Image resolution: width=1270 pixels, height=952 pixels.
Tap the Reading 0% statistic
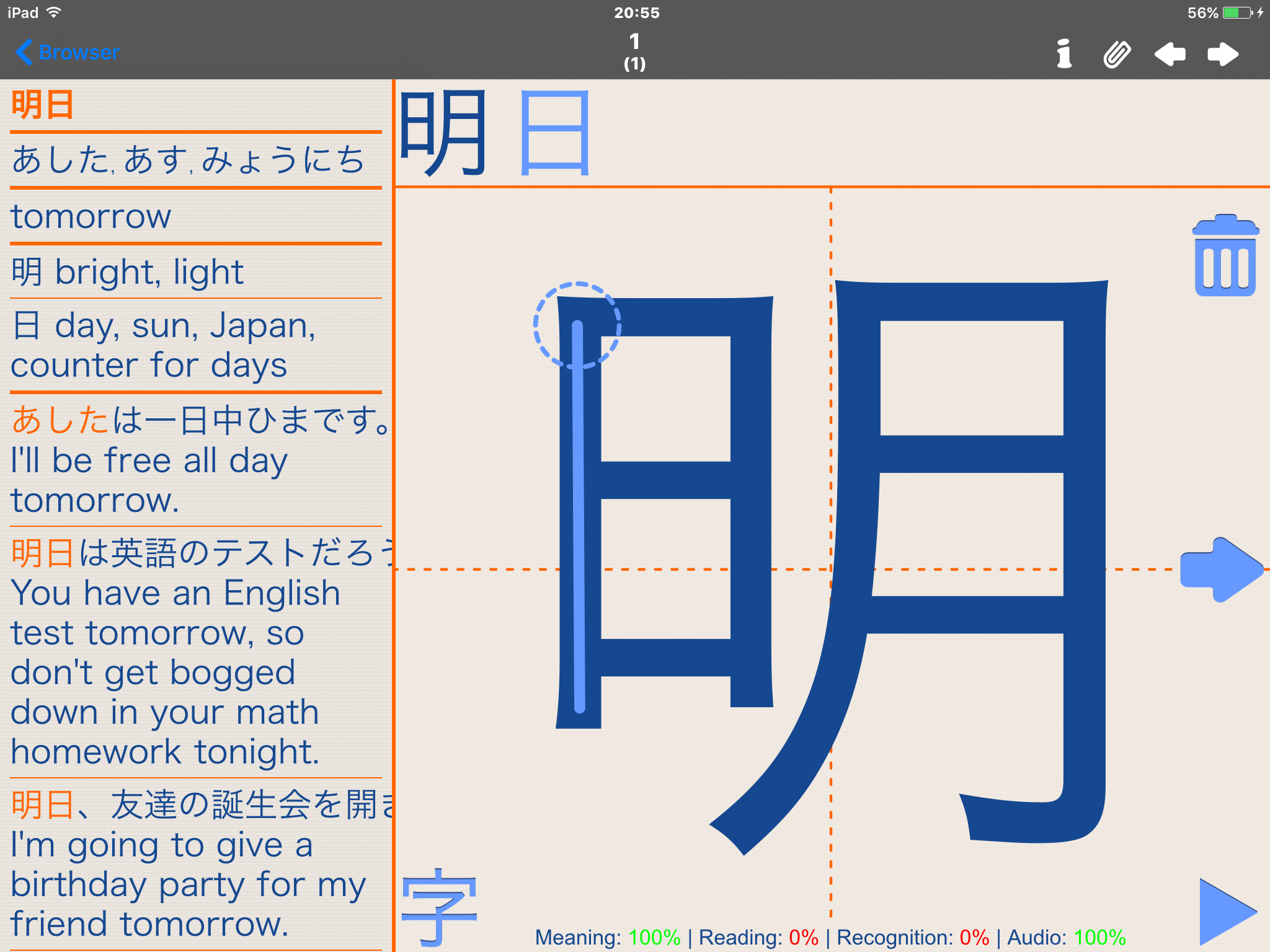click(758, 937)
